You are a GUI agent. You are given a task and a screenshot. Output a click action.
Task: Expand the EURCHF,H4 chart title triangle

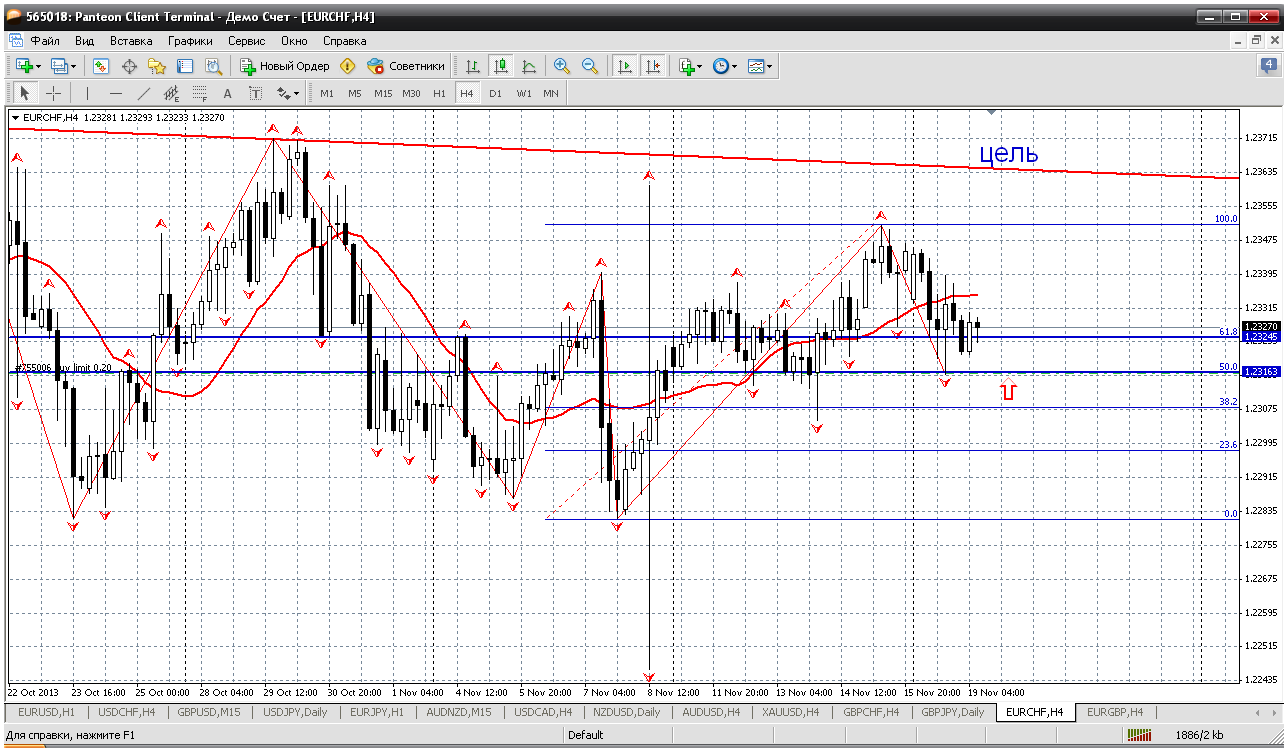point(15,118)
